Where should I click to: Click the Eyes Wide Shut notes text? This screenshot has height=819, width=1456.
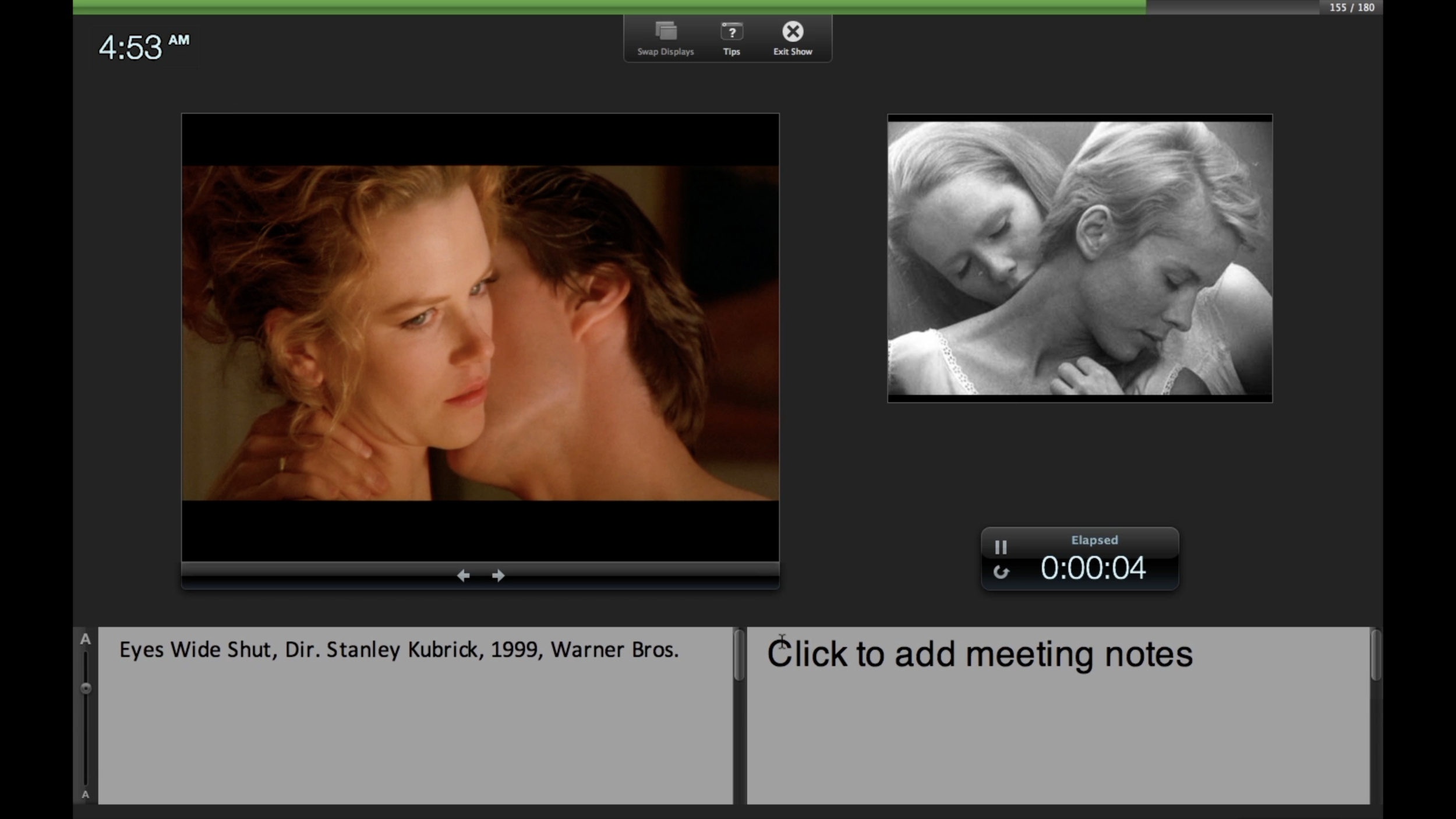click(399, 649)
